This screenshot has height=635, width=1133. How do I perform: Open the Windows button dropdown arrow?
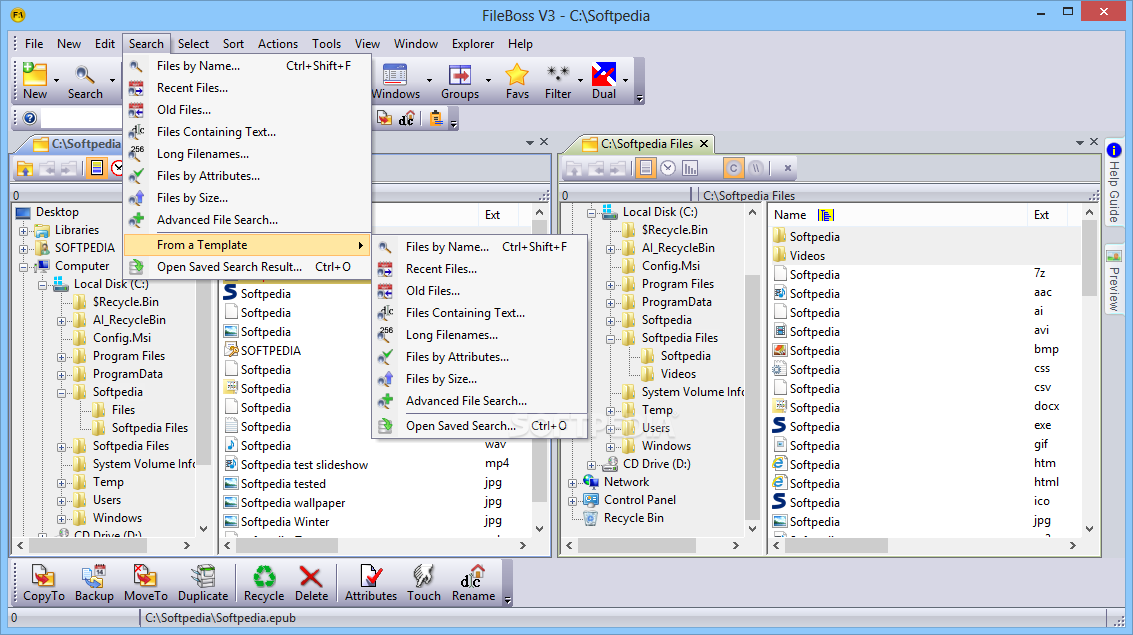tap(429, 80)
